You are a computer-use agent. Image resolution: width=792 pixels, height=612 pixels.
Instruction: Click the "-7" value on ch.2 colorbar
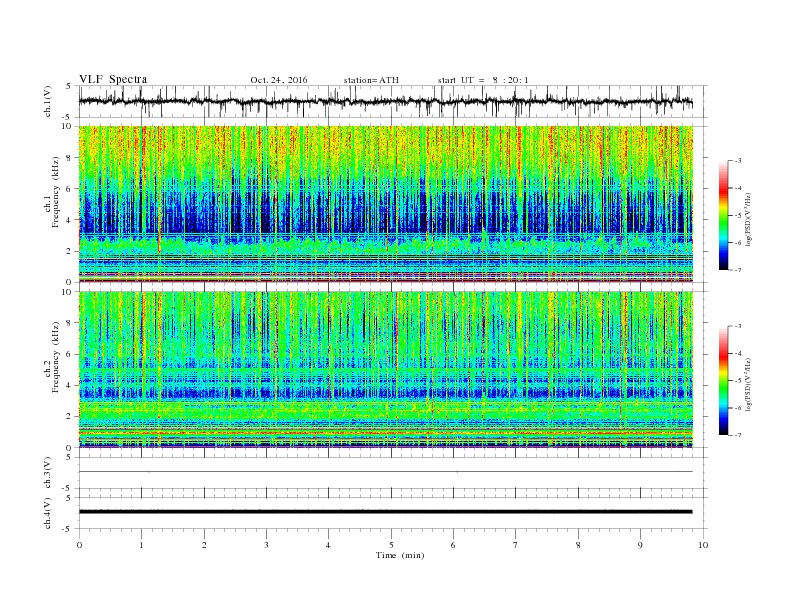[737, 435]
